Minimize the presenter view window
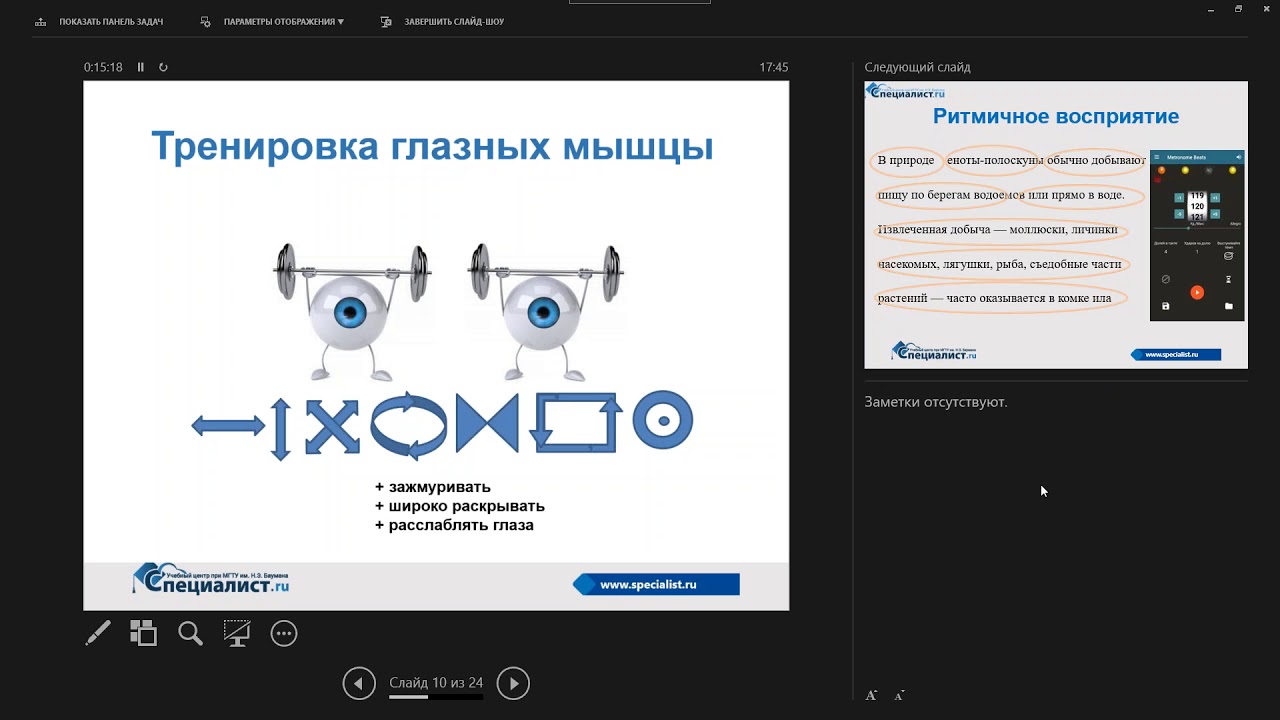Screen dimensions: 1280x720 [1213, 9]
